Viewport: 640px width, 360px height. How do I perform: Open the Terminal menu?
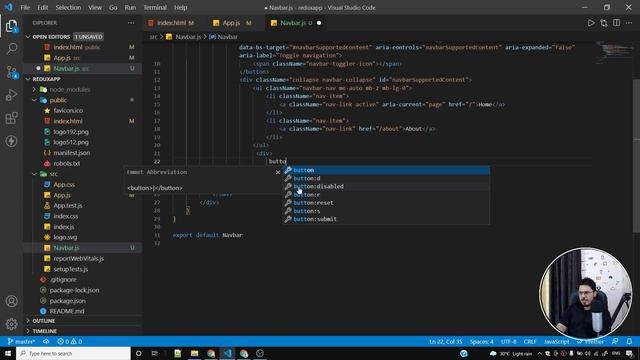pyautogui.click(x=155, y=7)
